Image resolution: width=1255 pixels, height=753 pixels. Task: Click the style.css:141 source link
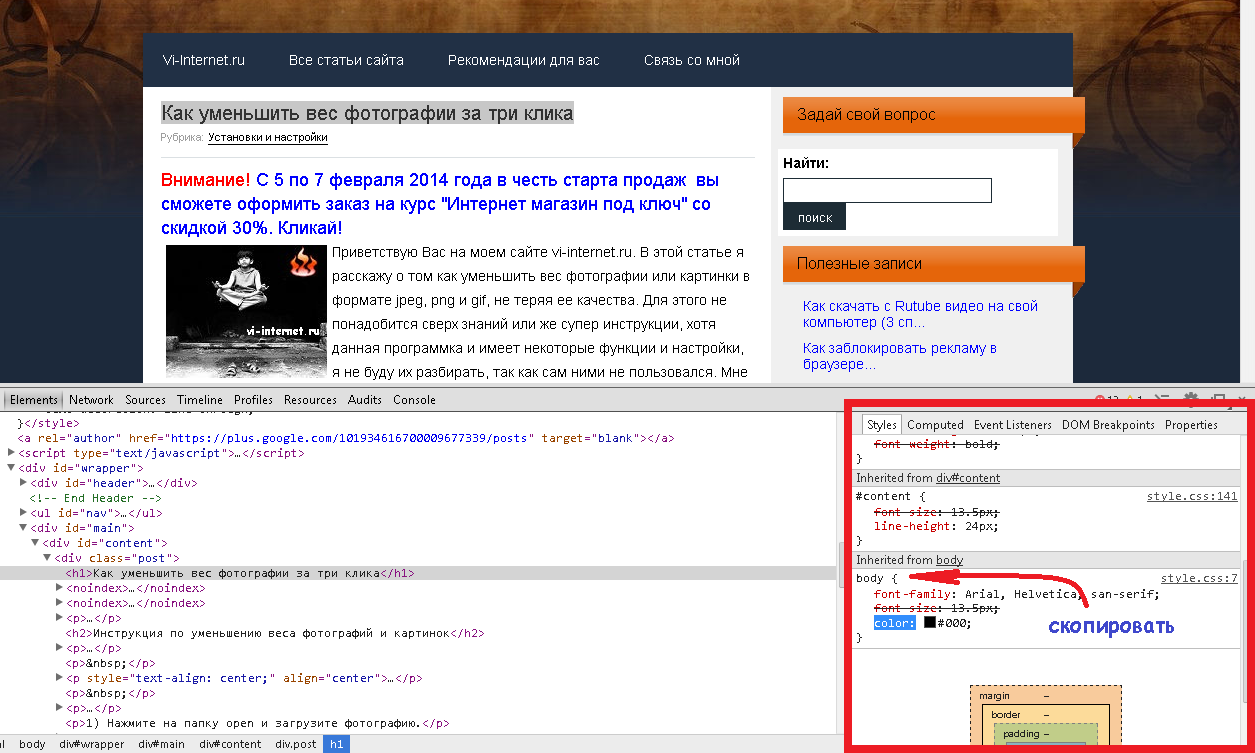1191,496
